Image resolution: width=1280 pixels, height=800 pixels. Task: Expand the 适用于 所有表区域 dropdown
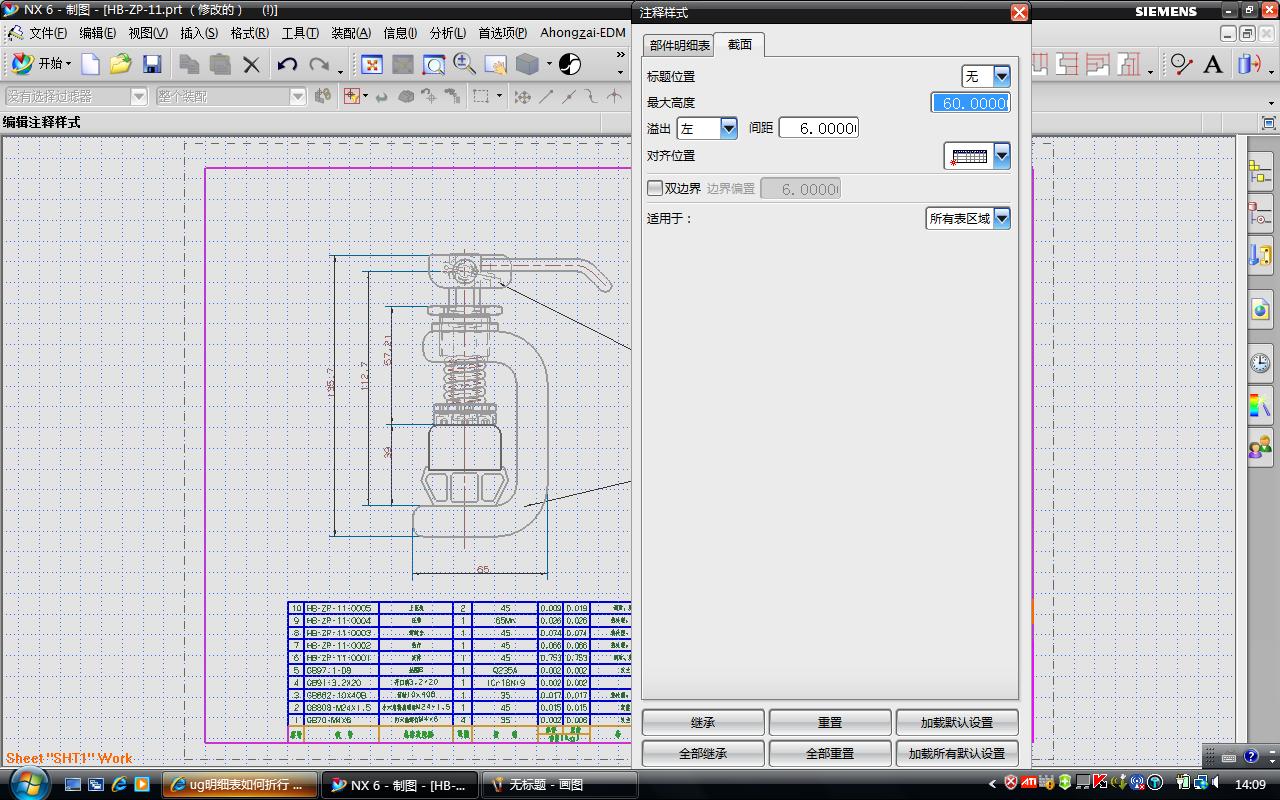[x=1001, y=218]
